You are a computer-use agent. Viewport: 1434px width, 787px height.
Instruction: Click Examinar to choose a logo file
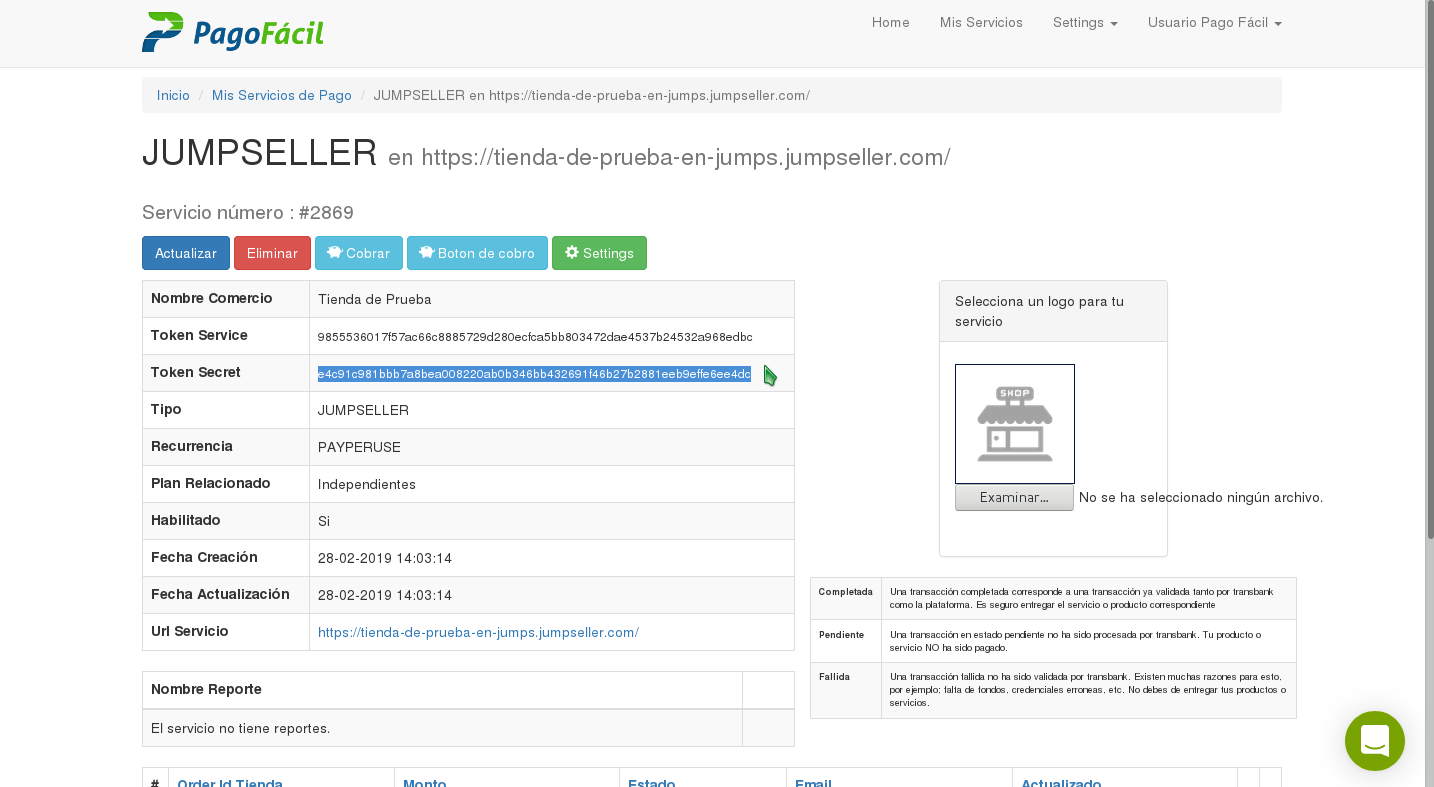pos(1014,497)
